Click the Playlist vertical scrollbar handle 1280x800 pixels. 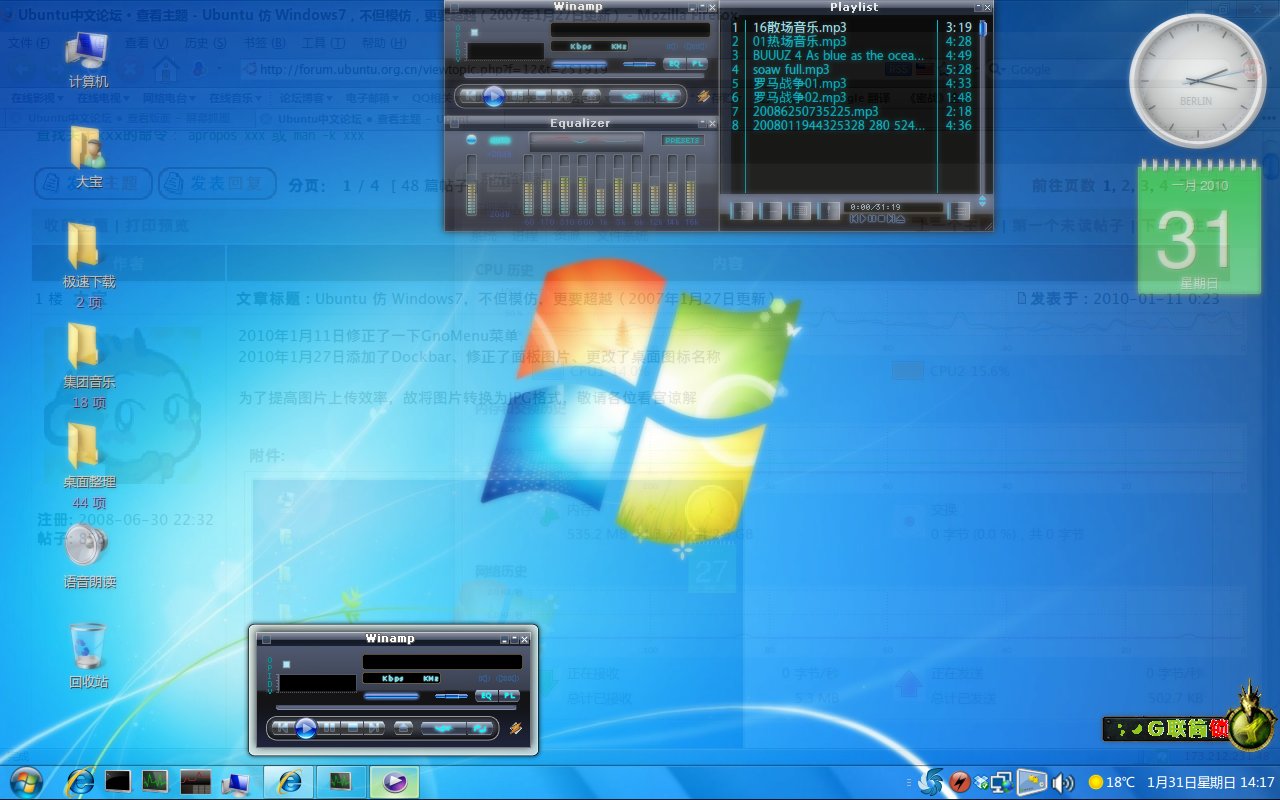(983, 28)
